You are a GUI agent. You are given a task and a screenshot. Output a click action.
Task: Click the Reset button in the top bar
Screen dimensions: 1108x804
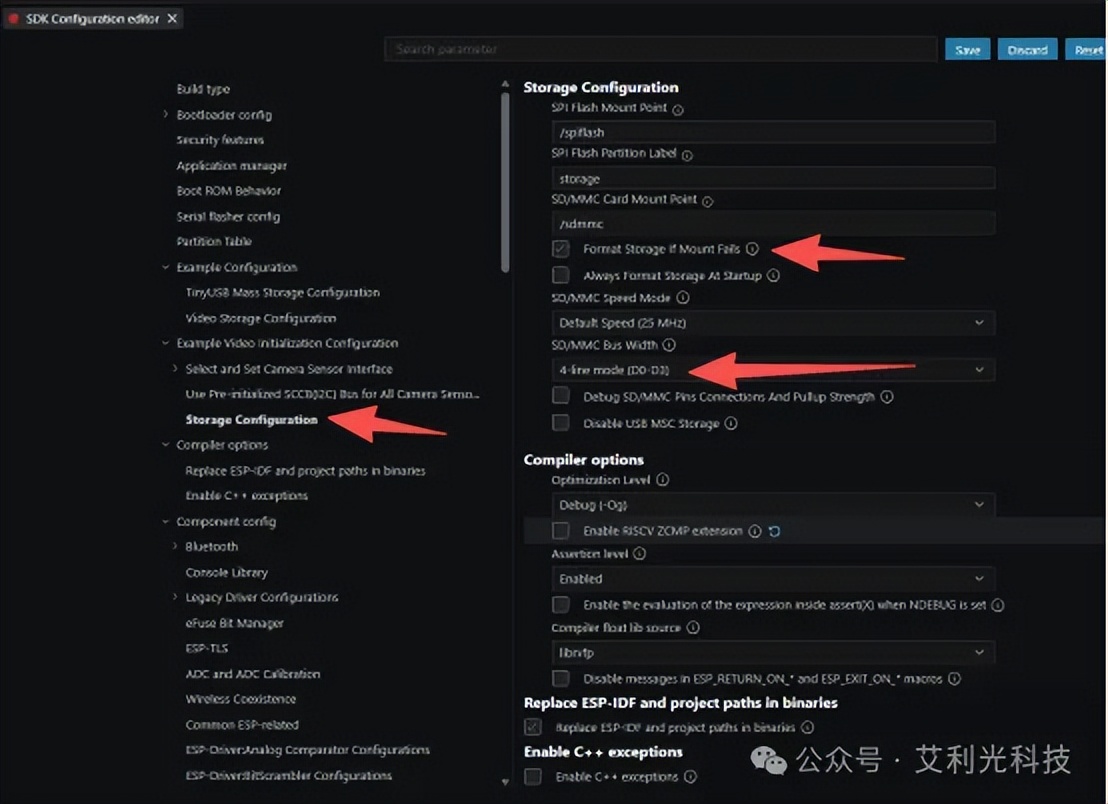(1086, 49)
